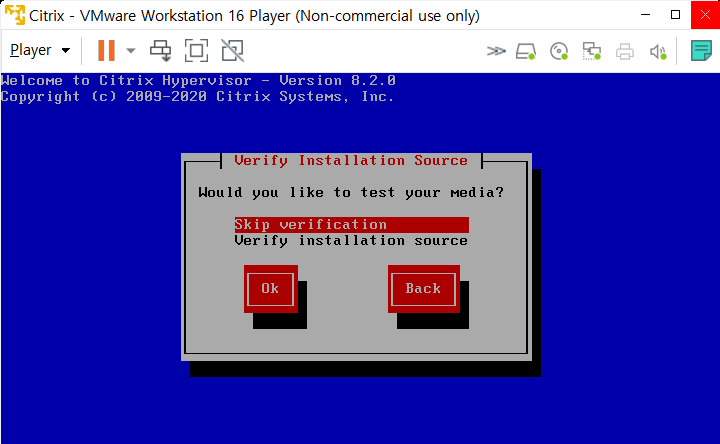The width and height of the screenshot is (720, 444).
Task: Pause the virtual machine
Action: (106, 50)
